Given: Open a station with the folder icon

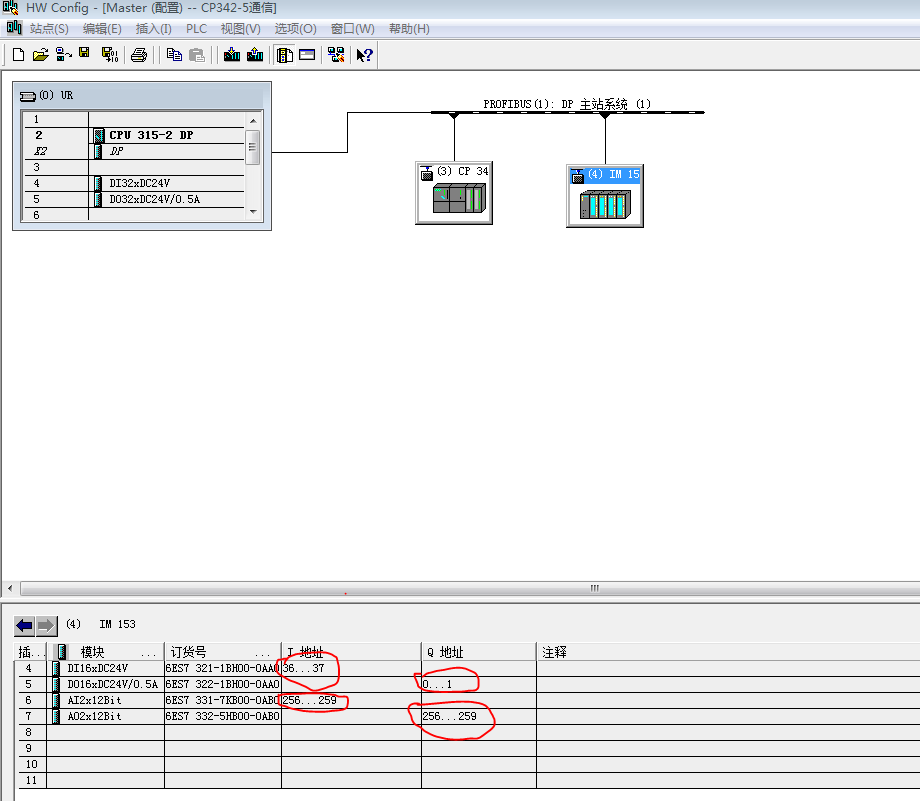Looking at the screenshot, I should click(x=40, y=55).
